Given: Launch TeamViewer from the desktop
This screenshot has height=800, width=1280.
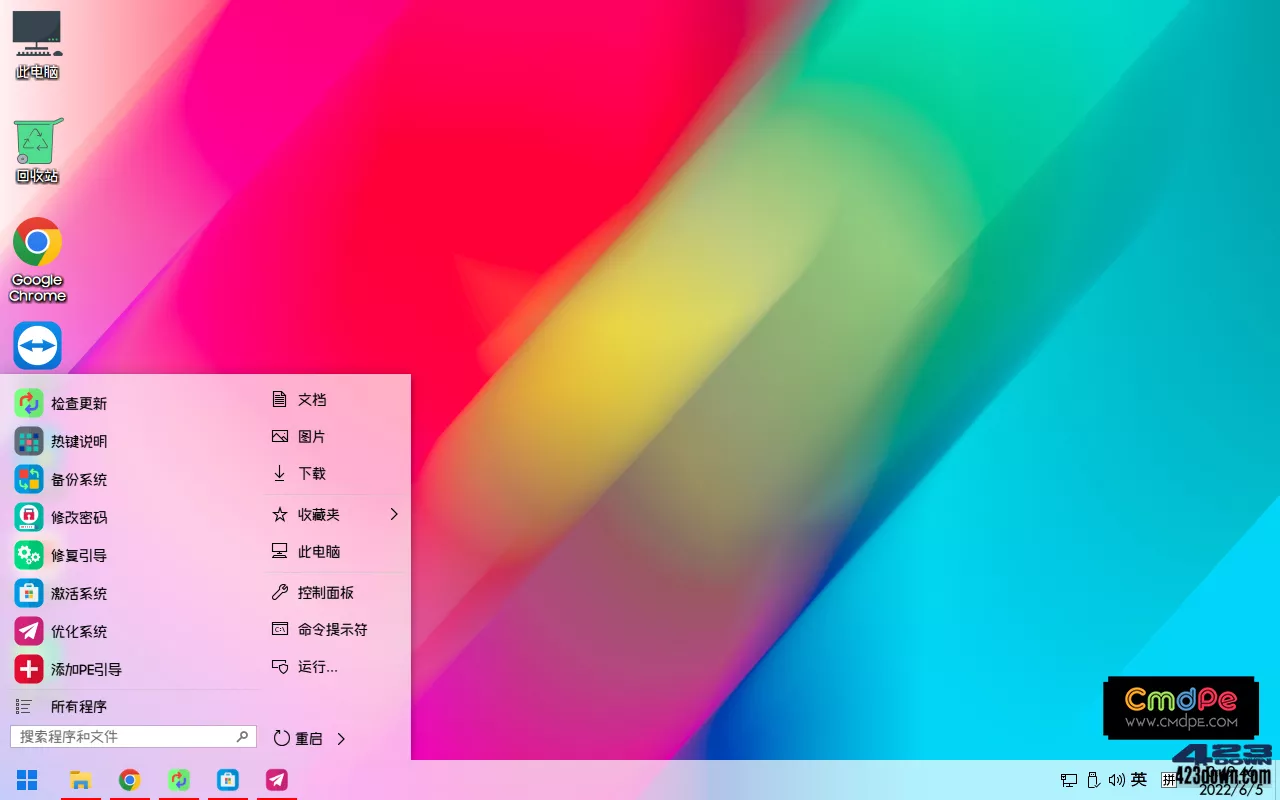Looking at the screenshot, I should tap(37, 345).
